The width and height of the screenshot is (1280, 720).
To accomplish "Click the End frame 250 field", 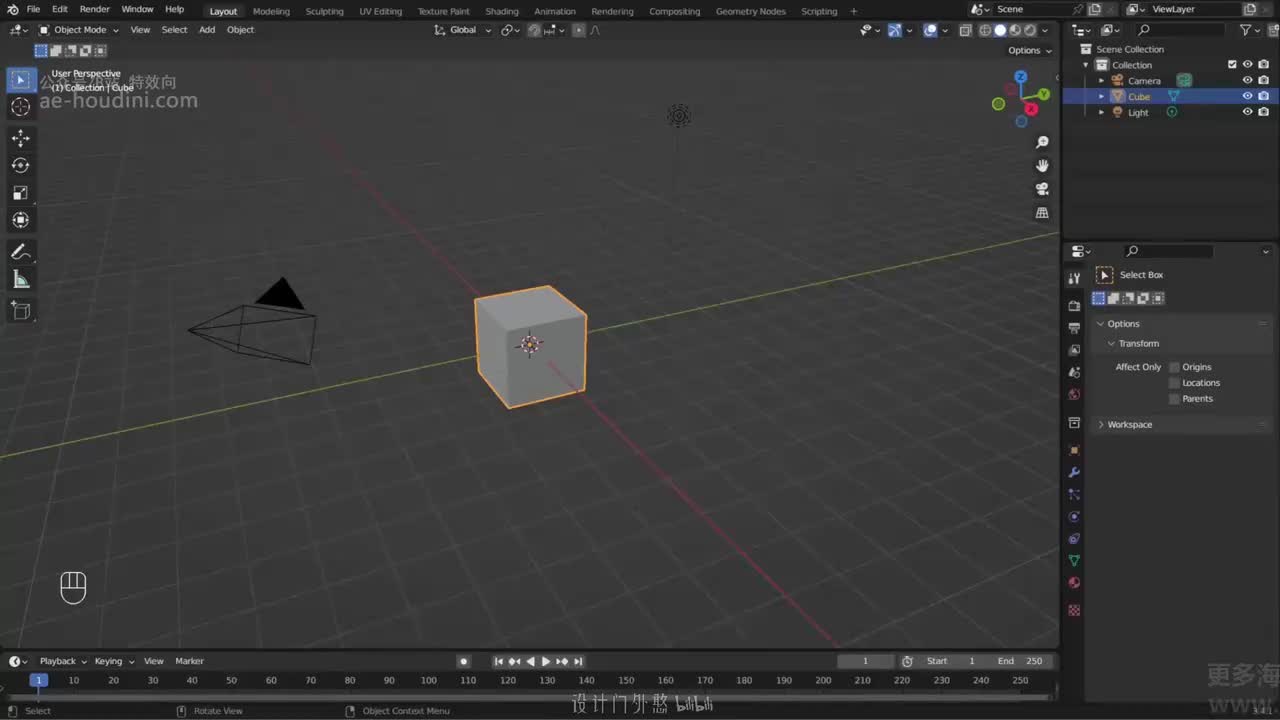I will coord(1020,661).
